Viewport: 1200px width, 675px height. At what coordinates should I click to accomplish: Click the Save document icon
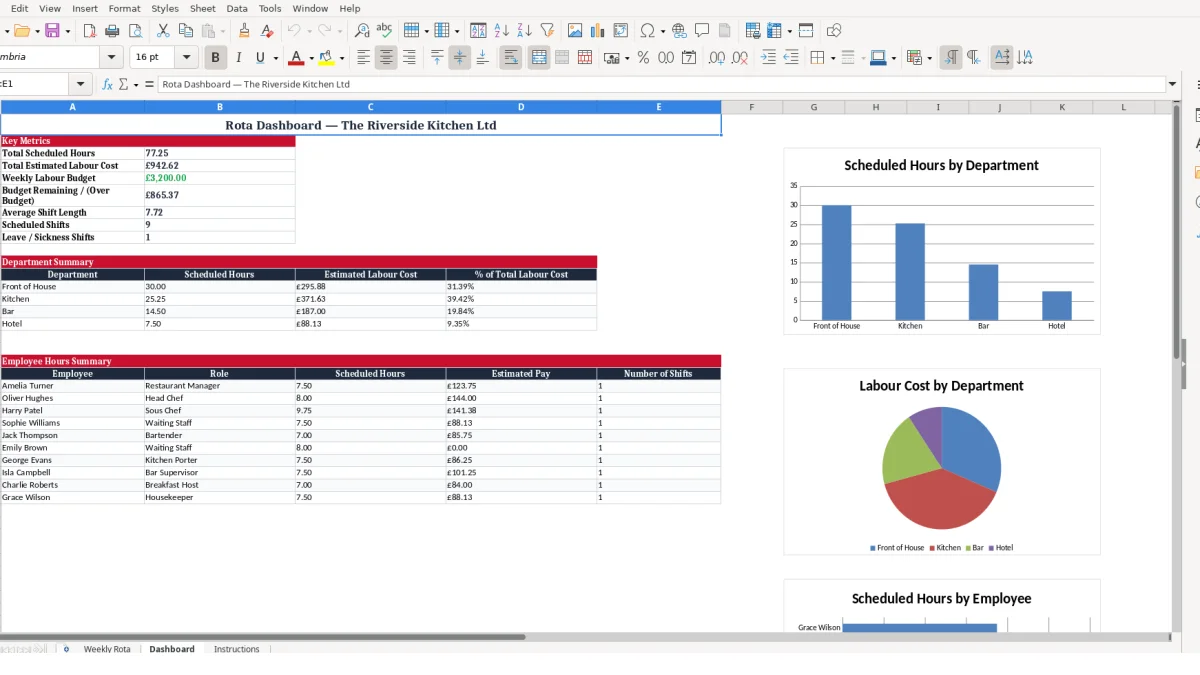click(x=52, y=31)
